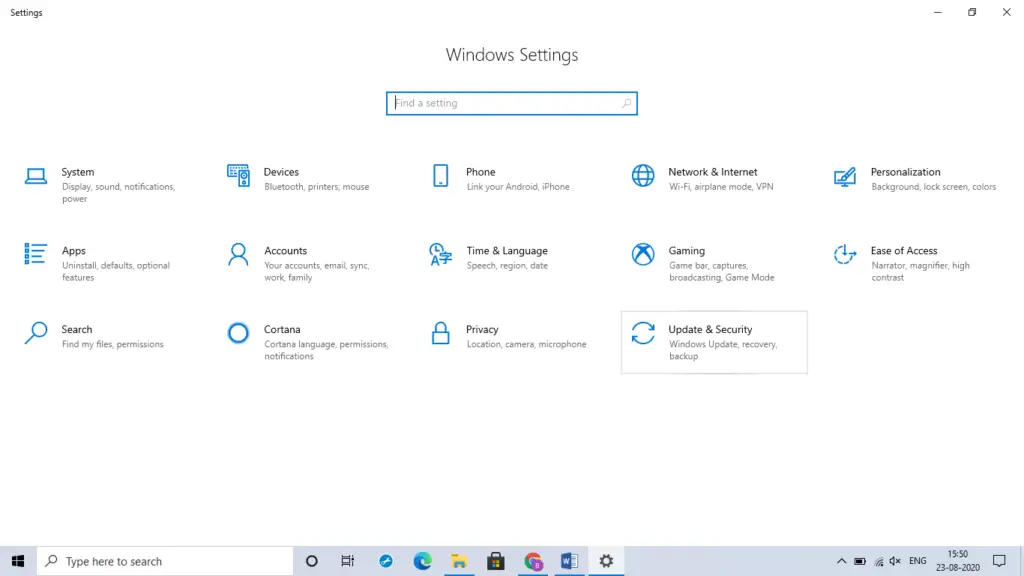This screenshot has height=576, width=1024.
Task: Click 'Location, camera, microphone' description
Action: [x=526, y=344]
